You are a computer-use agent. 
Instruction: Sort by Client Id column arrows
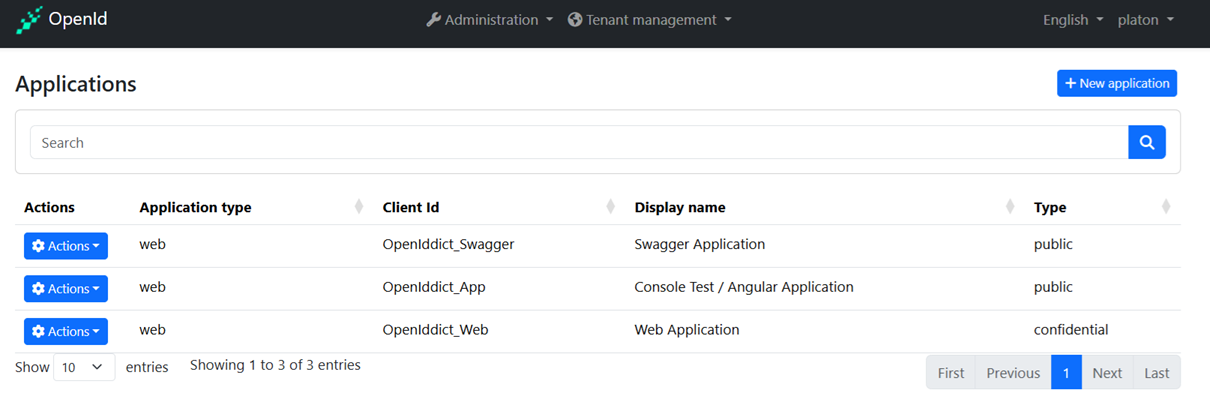click(x=610, y=207)
